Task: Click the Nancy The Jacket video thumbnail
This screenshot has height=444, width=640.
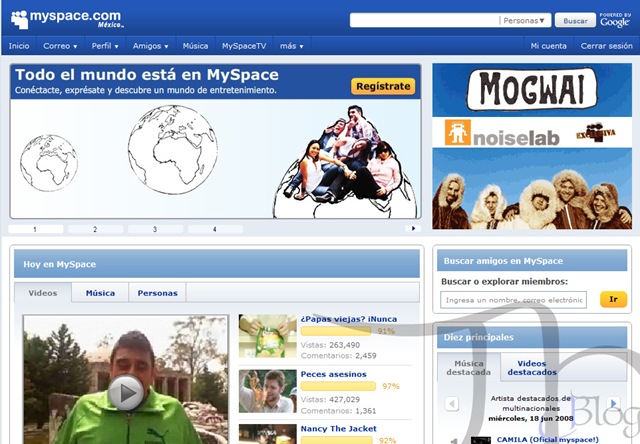Action: point(268,434)
